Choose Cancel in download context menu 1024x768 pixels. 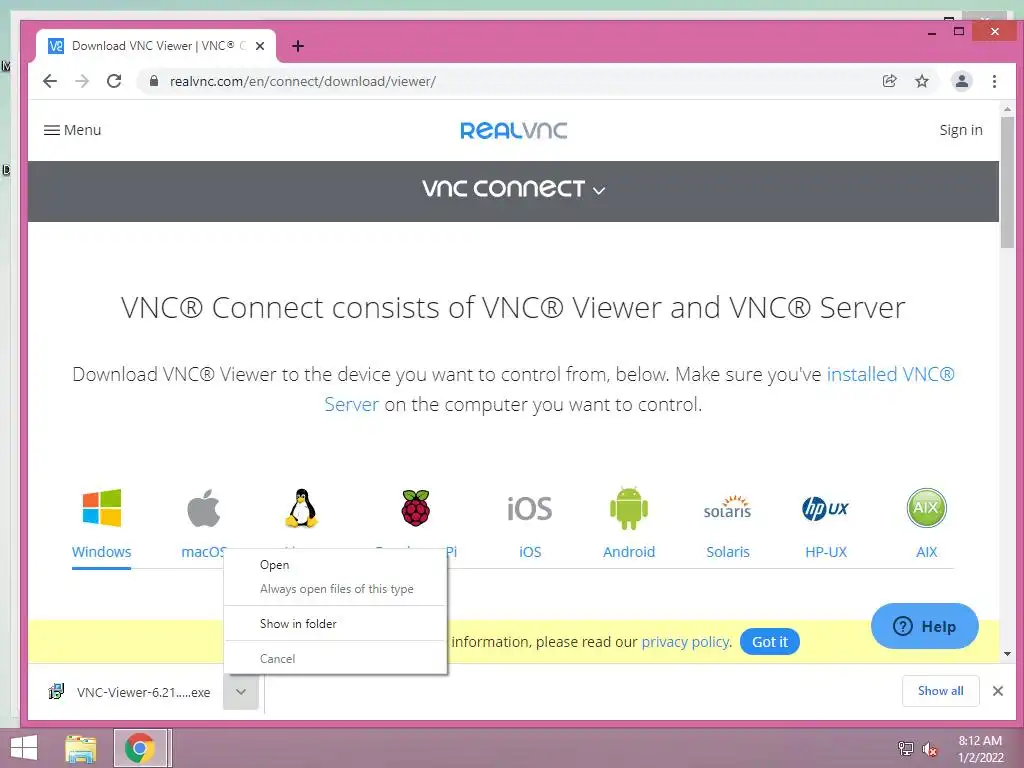point(336,659)
